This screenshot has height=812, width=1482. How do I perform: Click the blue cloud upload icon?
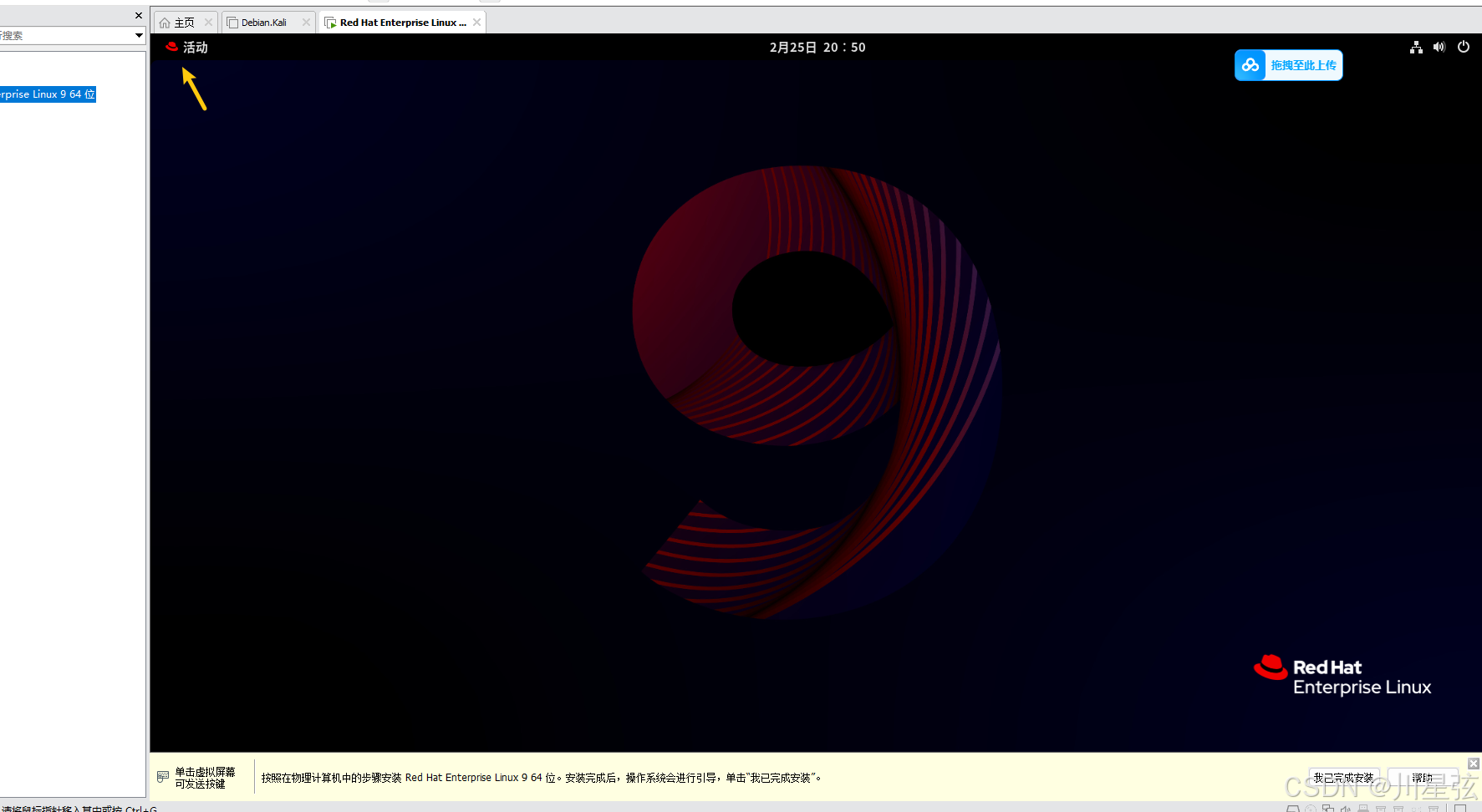pos(1250,65)
